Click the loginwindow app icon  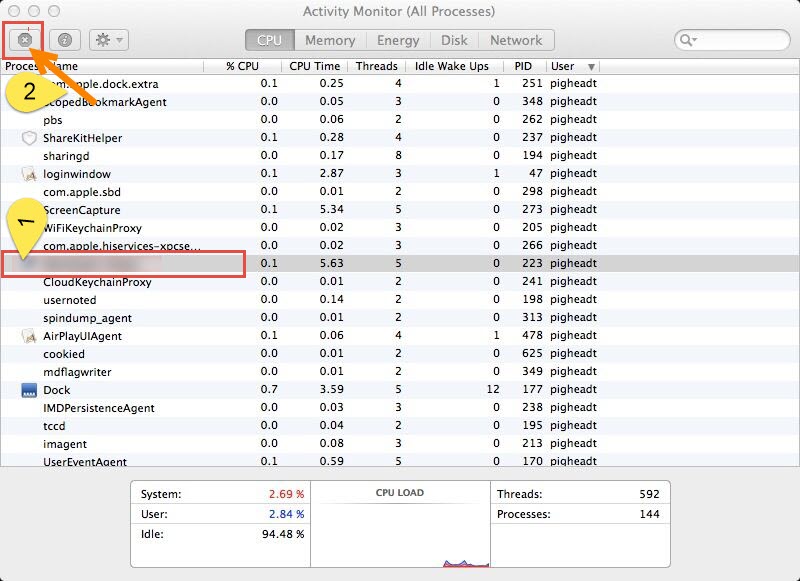[29, 174]
